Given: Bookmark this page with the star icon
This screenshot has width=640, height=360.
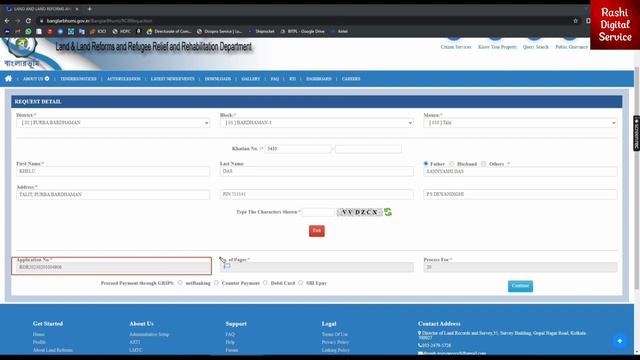Looking at the screenshot, I should [576, 20].
